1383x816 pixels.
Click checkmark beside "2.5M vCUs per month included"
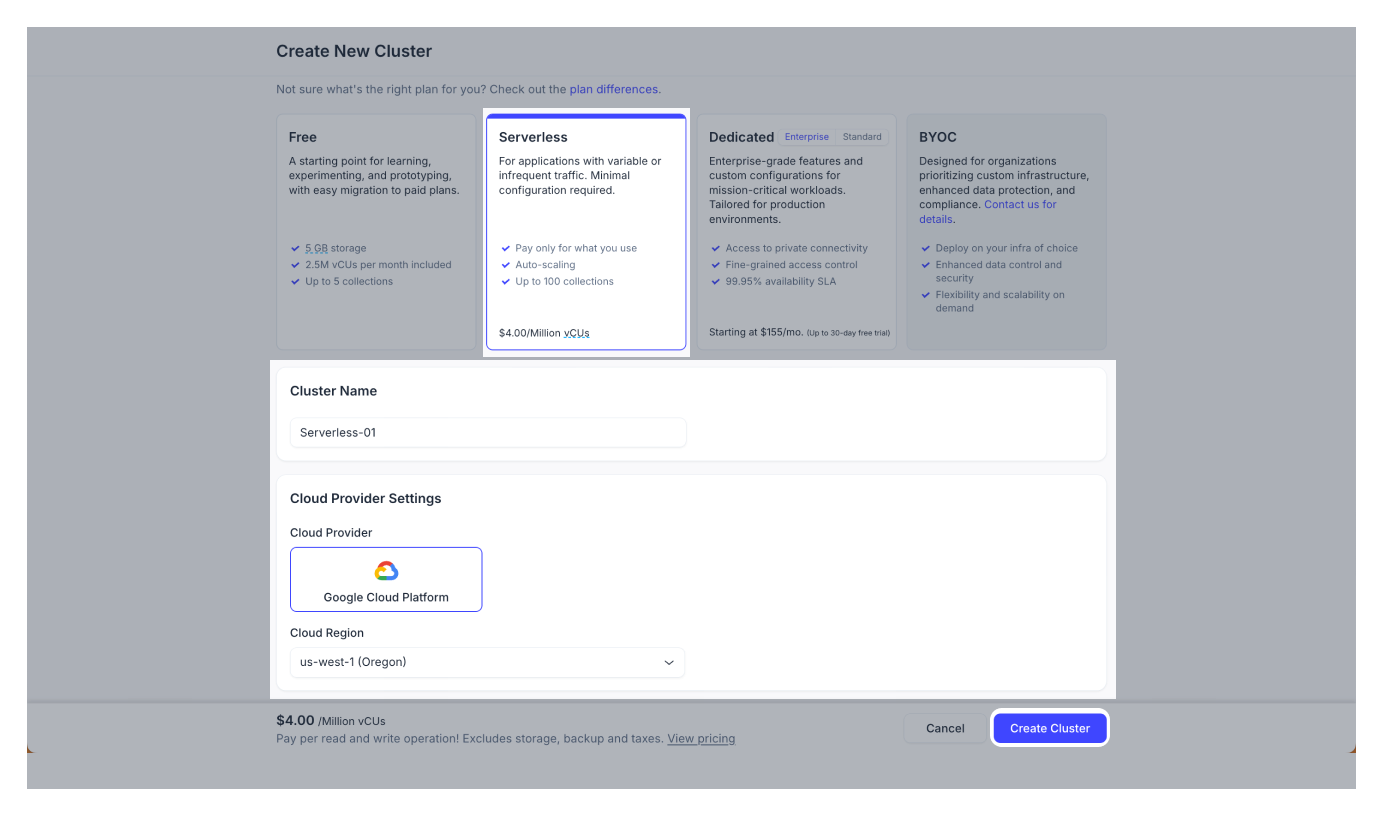pos(295,265)
